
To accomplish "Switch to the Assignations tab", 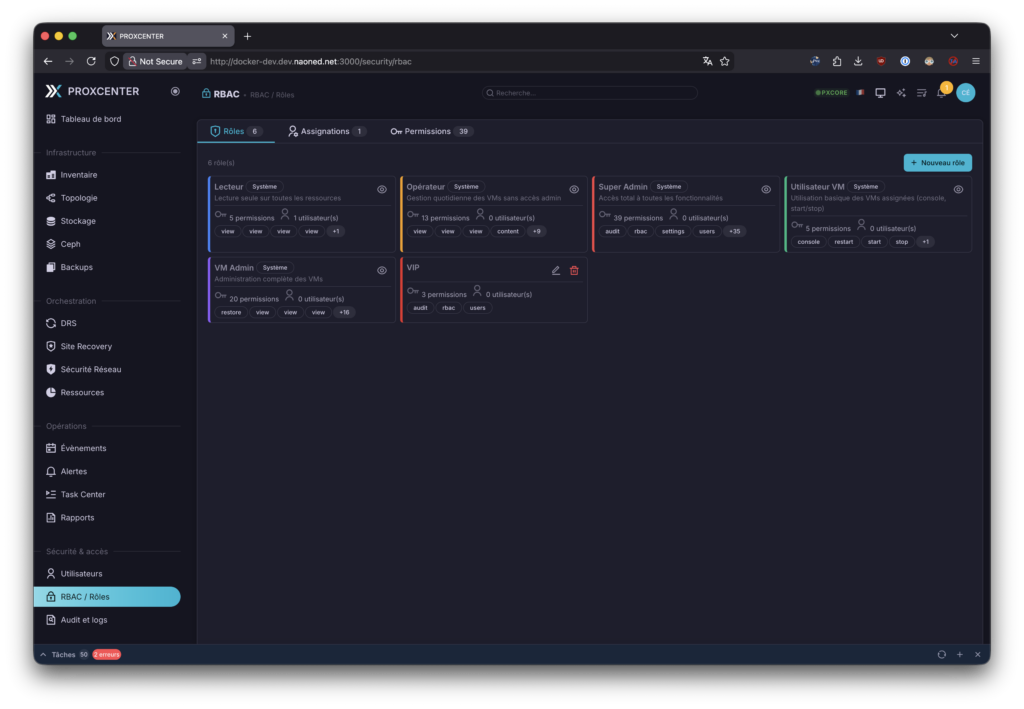I will (326, 131).
